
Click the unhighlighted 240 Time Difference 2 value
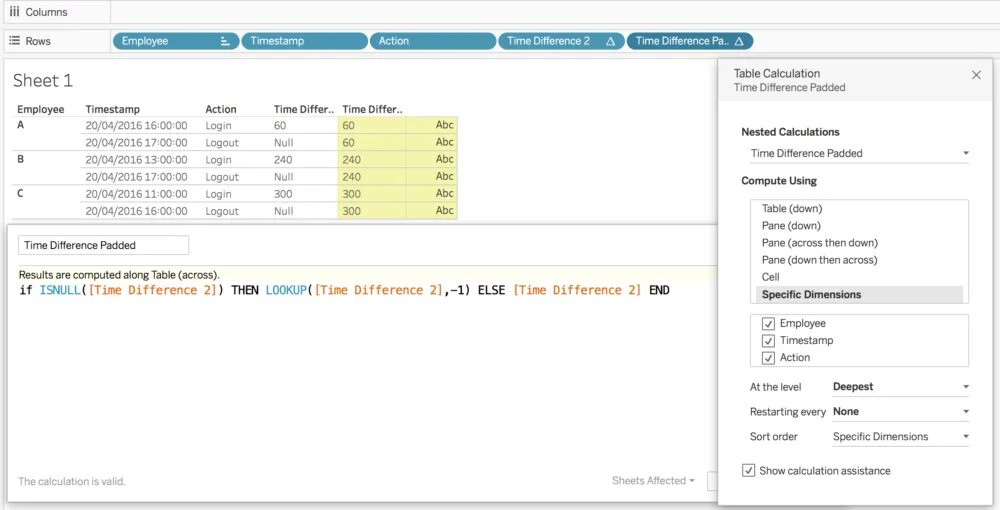pyautogui.click(x=283, y=160)
